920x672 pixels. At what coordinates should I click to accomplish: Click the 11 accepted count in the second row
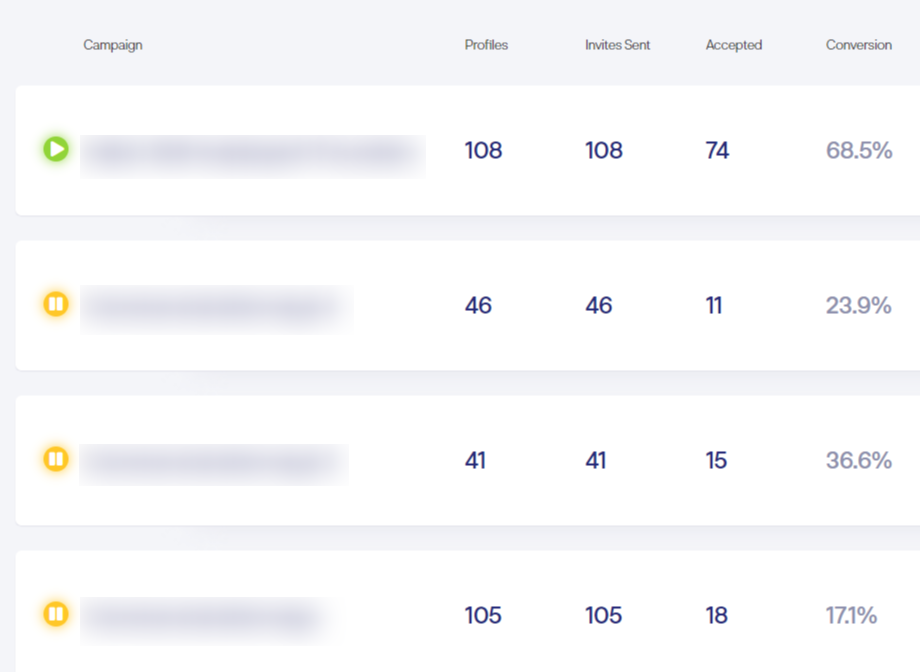[714, 305]
